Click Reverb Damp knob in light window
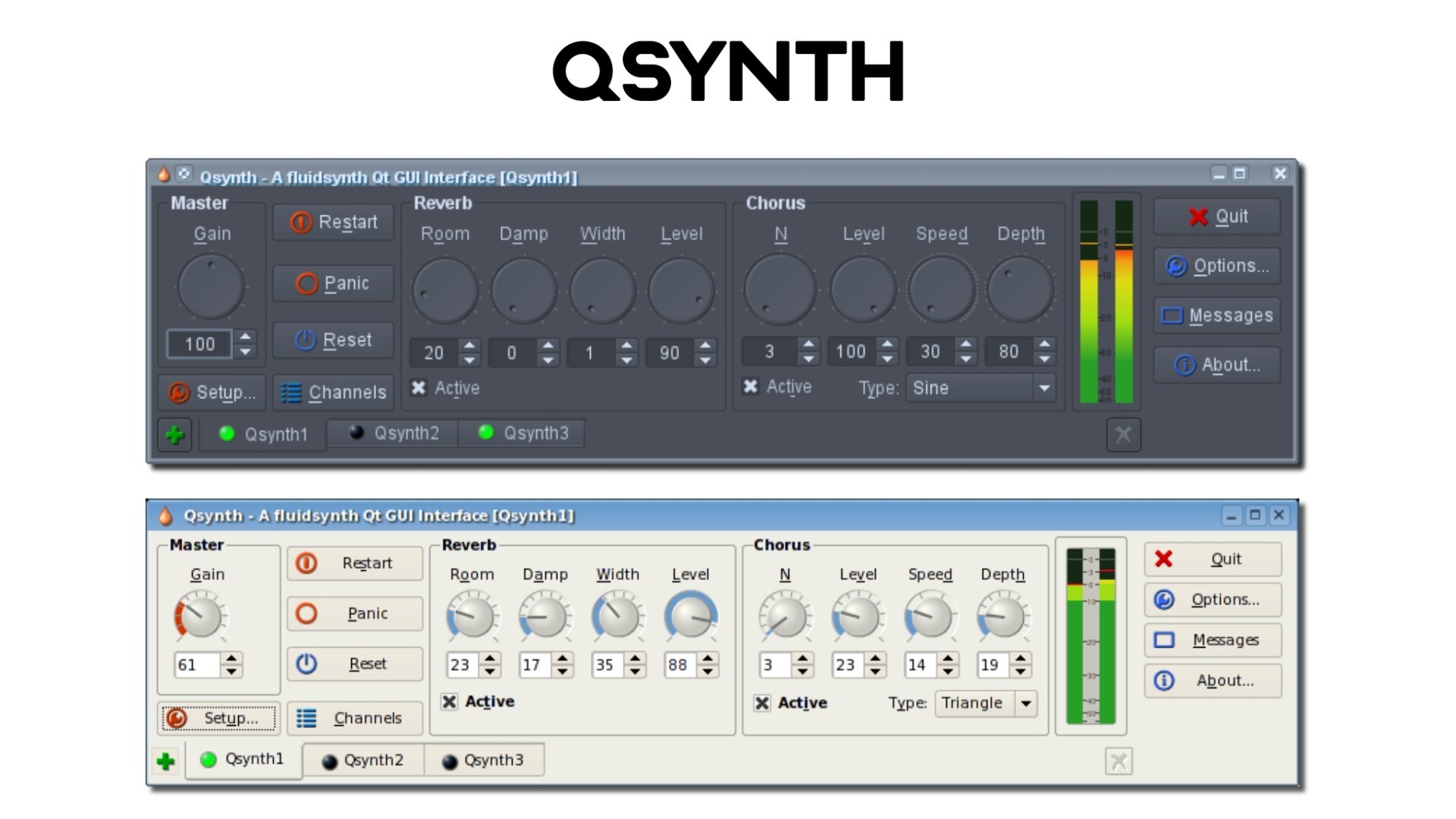Viewport: 1456px width, 819px height. click(x=545, y=617)
